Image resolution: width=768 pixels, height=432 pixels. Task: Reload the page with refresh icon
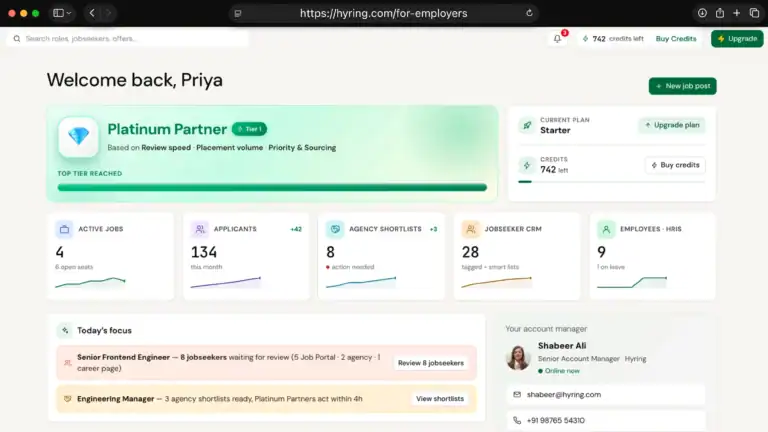click(529, 13)
